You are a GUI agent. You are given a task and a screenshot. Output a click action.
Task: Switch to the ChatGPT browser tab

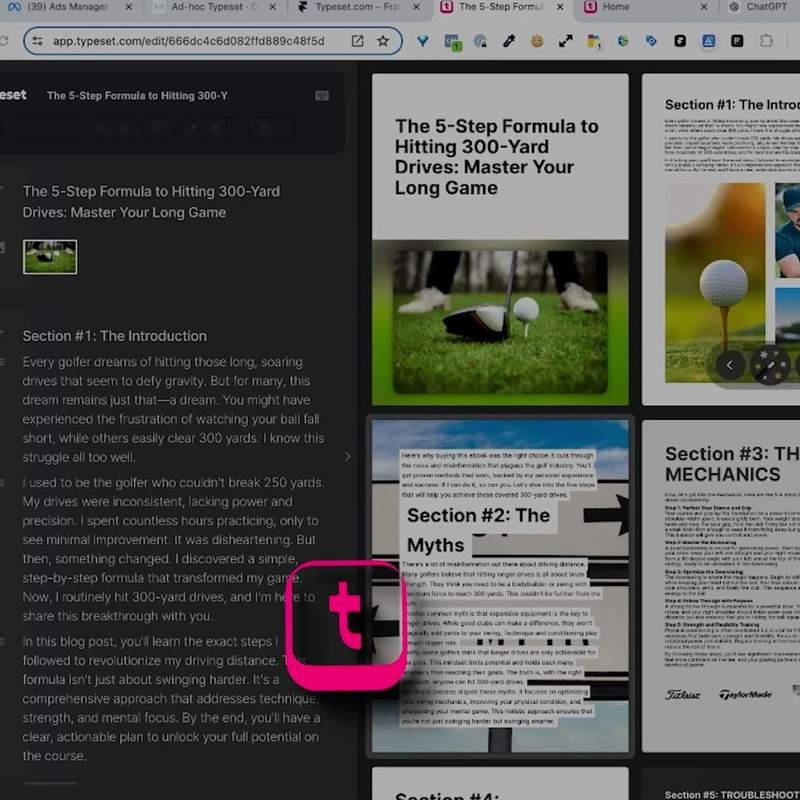[764, 7]
